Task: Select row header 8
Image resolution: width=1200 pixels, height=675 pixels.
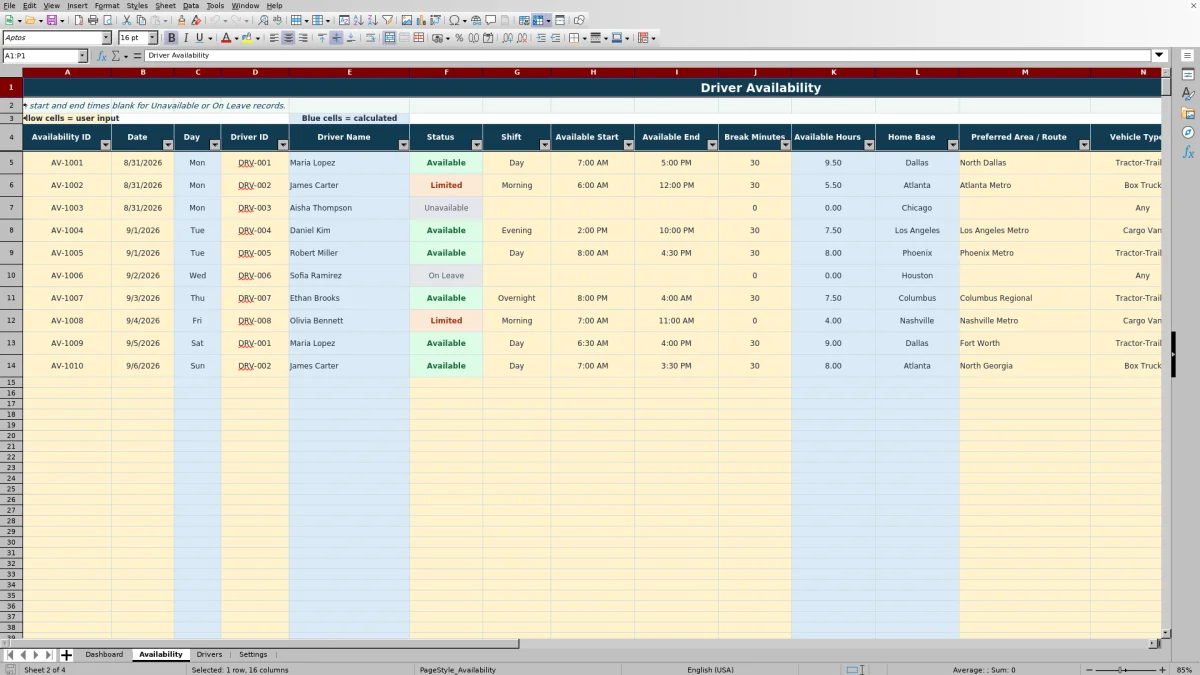Action: coord(11,230)
